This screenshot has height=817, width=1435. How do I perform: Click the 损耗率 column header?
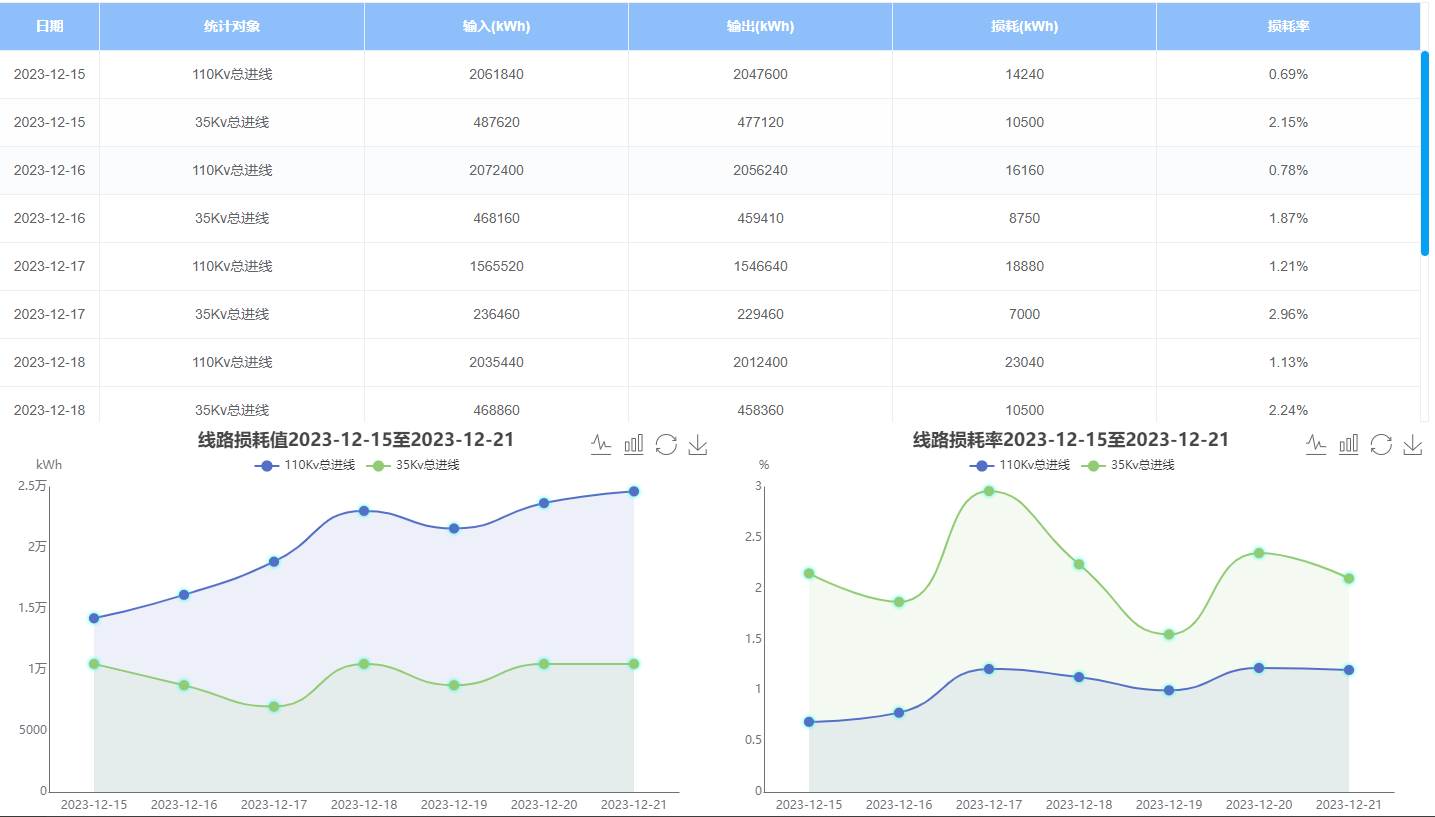tap(1287, 26)
